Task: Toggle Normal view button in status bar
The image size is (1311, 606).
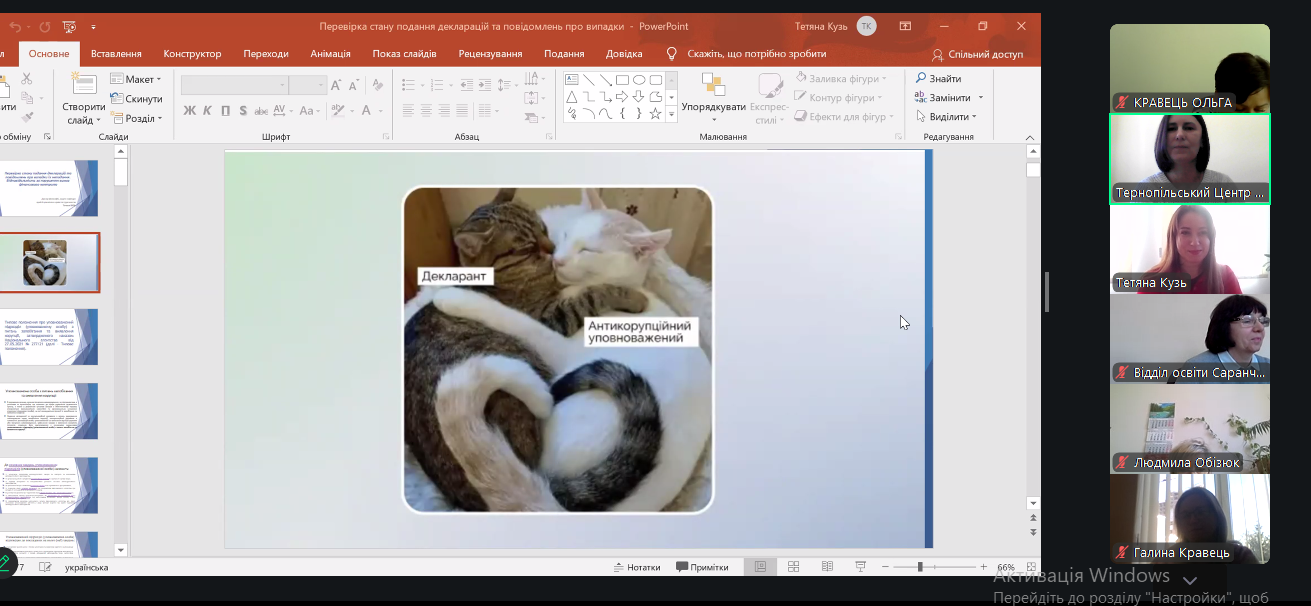Action: 760,567
